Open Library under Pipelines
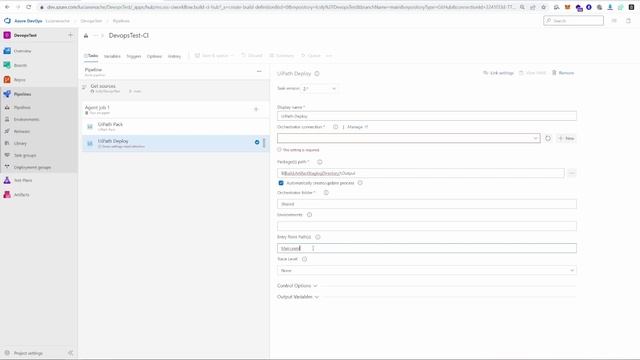This screenshot has width=640, height=360. pos(20,143)
